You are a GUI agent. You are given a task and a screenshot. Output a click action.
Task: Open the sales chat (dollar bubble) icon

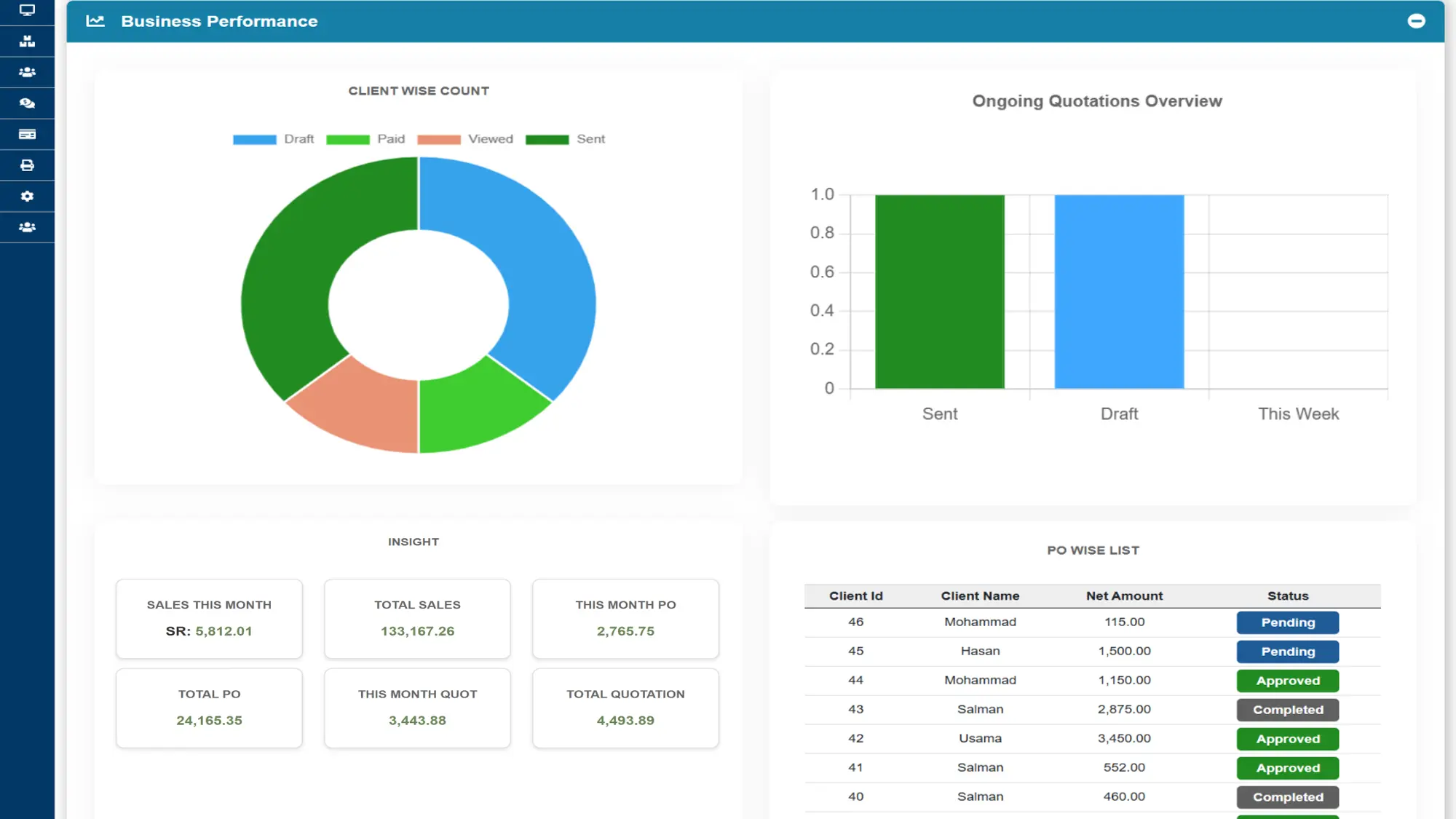pos(27,103)
